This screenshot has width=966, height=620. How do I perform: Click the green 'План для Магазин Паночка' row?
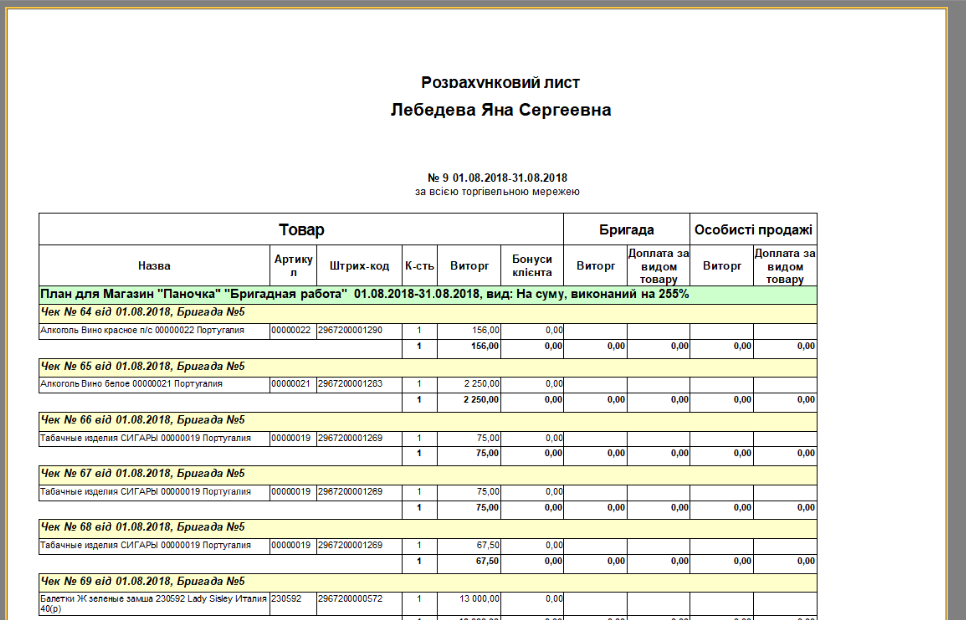pyautogui.click(x=365, y=295)
